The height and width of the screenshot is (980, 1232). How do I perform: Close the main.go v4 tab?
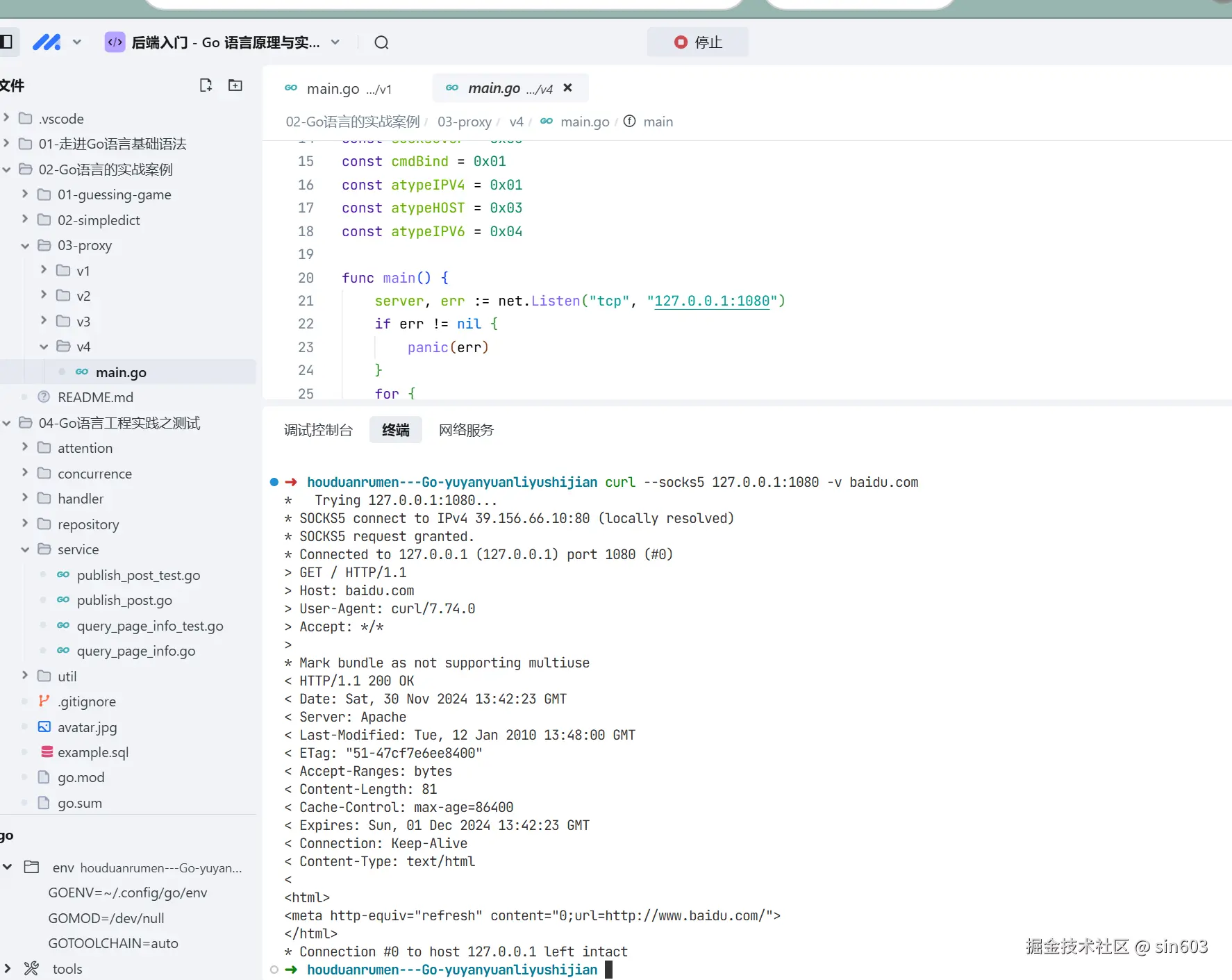click(567, 88)
